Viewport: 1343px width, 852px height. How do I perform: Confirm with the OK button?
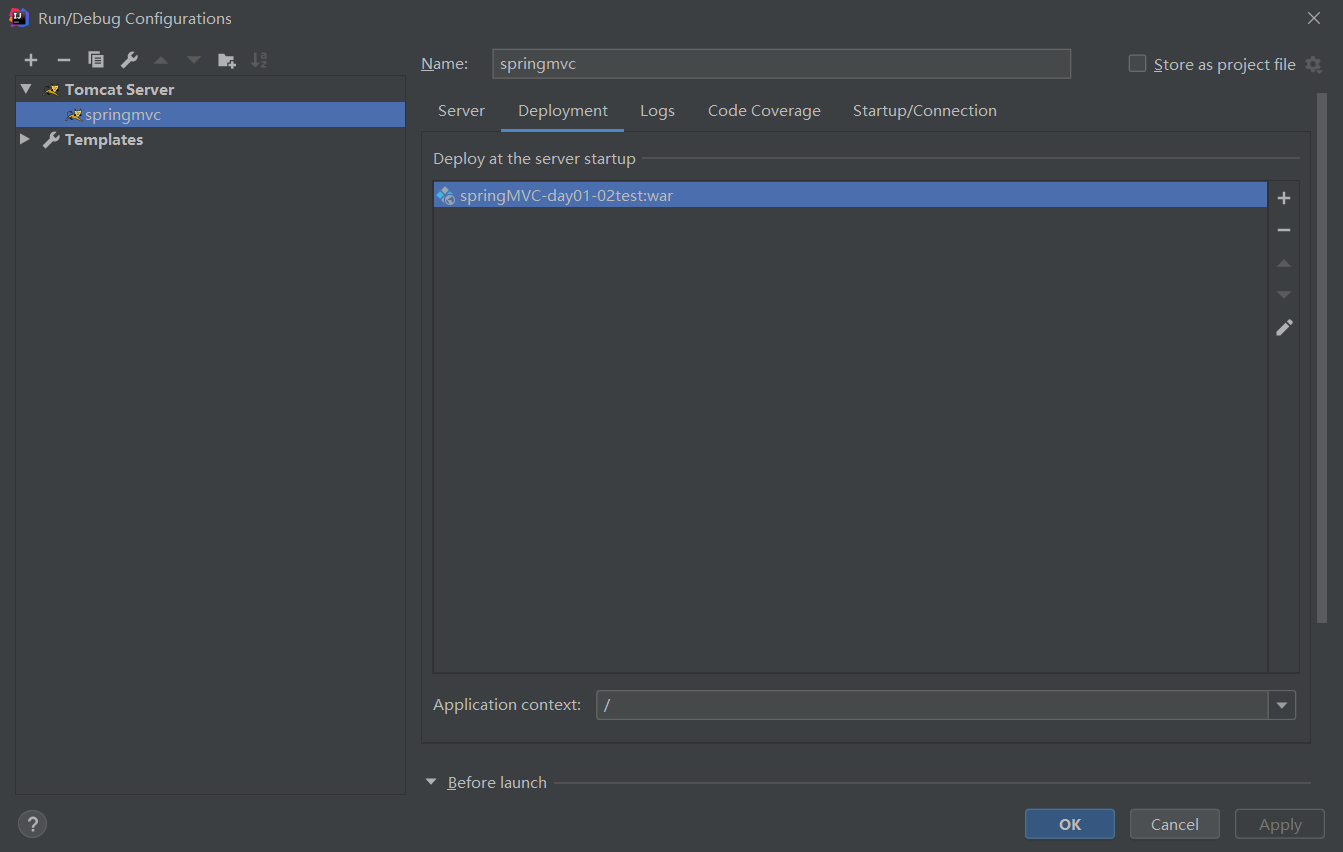coord(1070,824)
